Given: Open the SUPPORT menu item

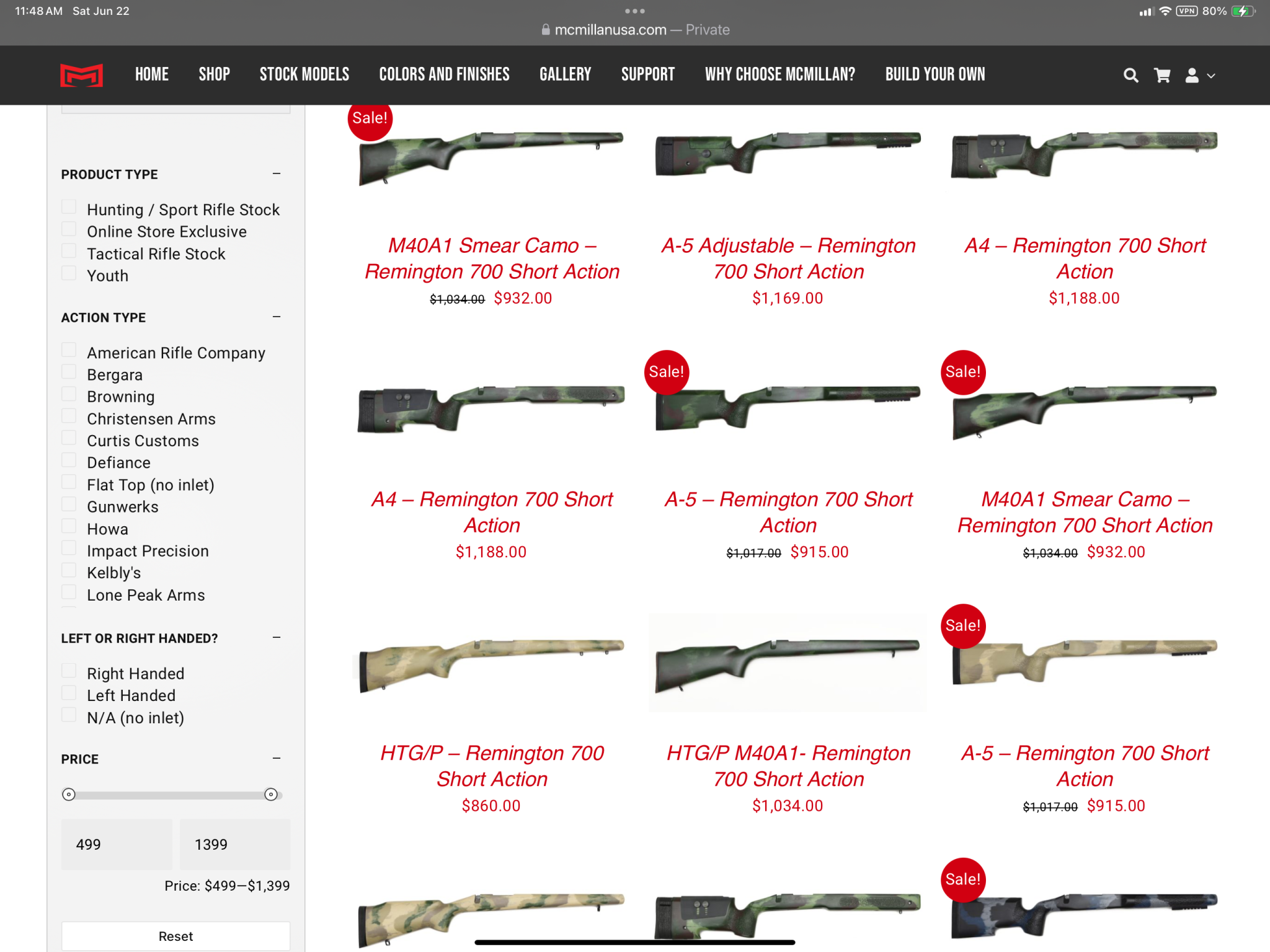Looking at the screenshot, I should 647,75.
